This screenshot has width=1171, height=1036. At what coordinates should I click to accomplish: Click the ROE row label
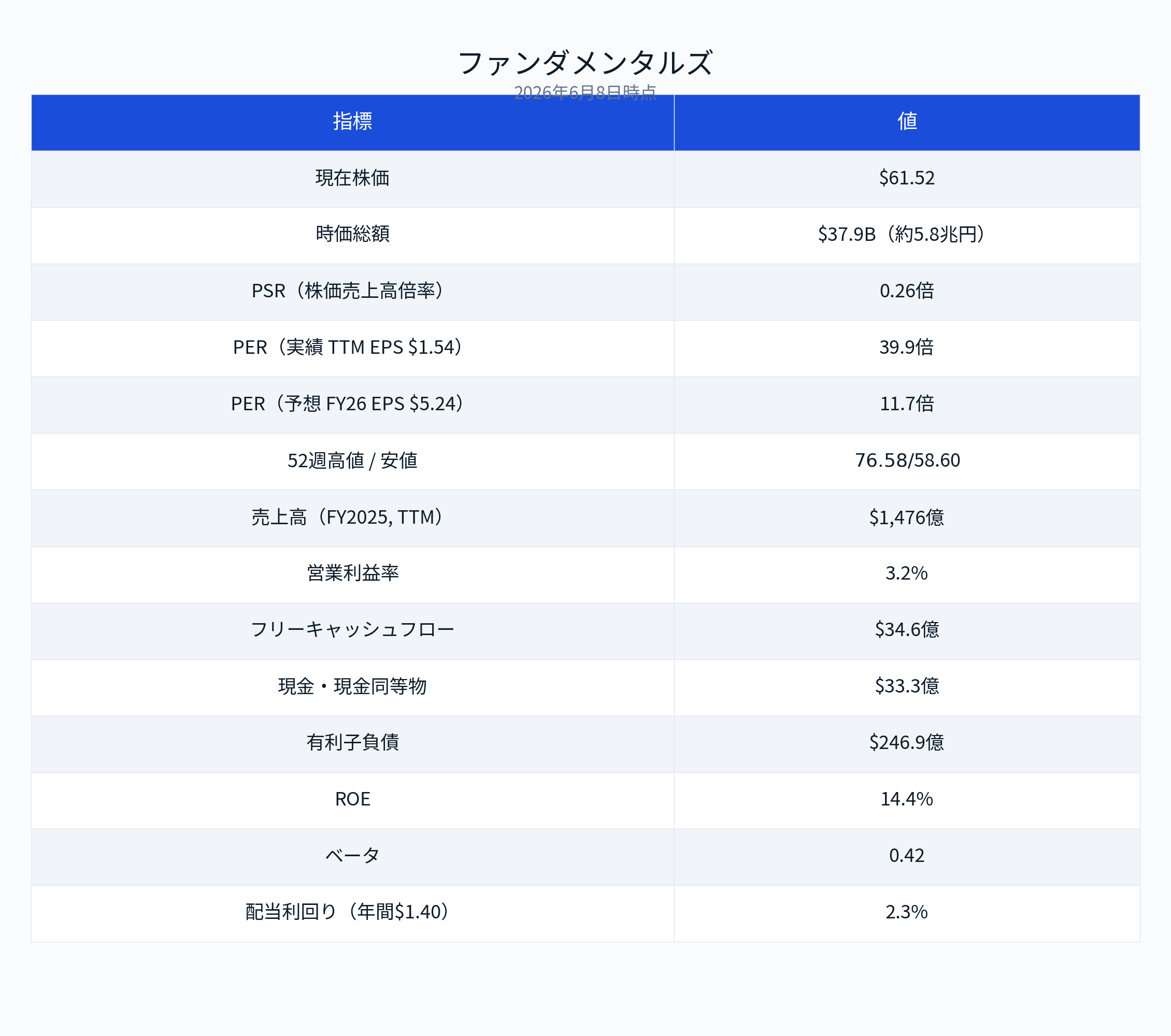[352, 800]
